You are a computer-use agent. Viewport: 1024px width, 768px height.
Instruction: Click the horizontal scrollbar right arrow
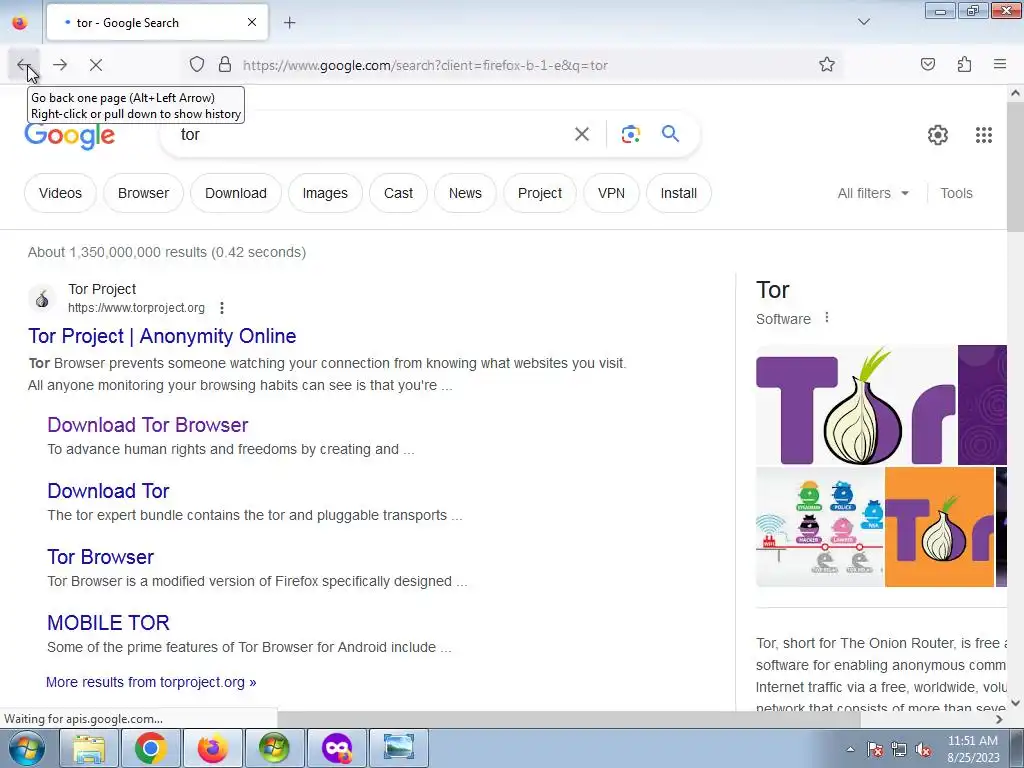(x=999, y=719)
